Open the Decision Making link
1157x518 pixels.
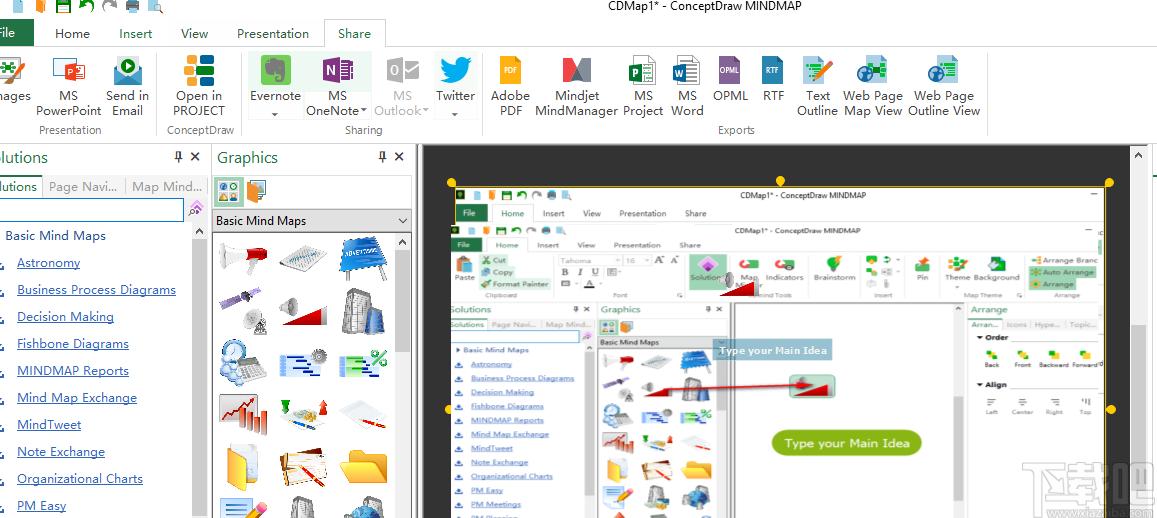point(66,317)
